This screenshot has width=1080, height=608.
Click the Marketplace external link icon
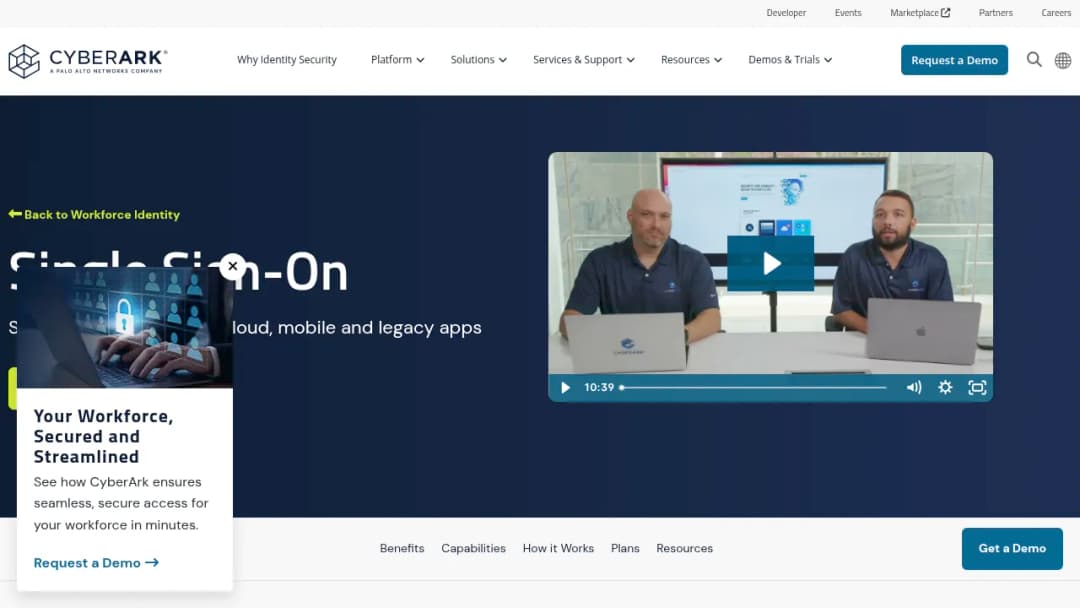point(946,12)
